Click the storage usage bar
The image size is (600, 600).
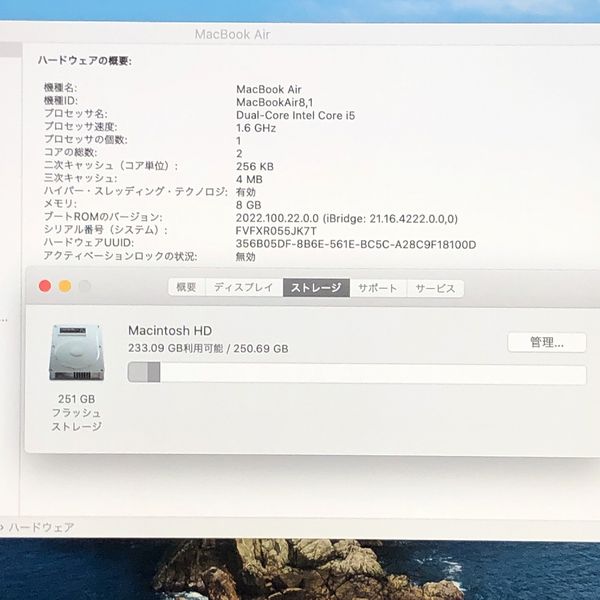click(x=357, y=373)
